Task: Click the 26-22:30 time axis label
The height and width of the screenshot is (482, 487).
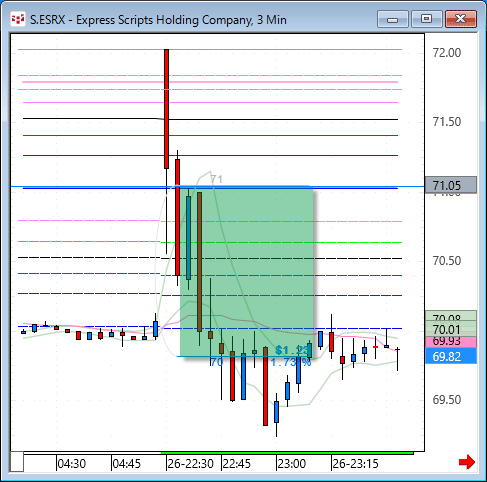Action: pyautogui.click(x=190, y=464)
